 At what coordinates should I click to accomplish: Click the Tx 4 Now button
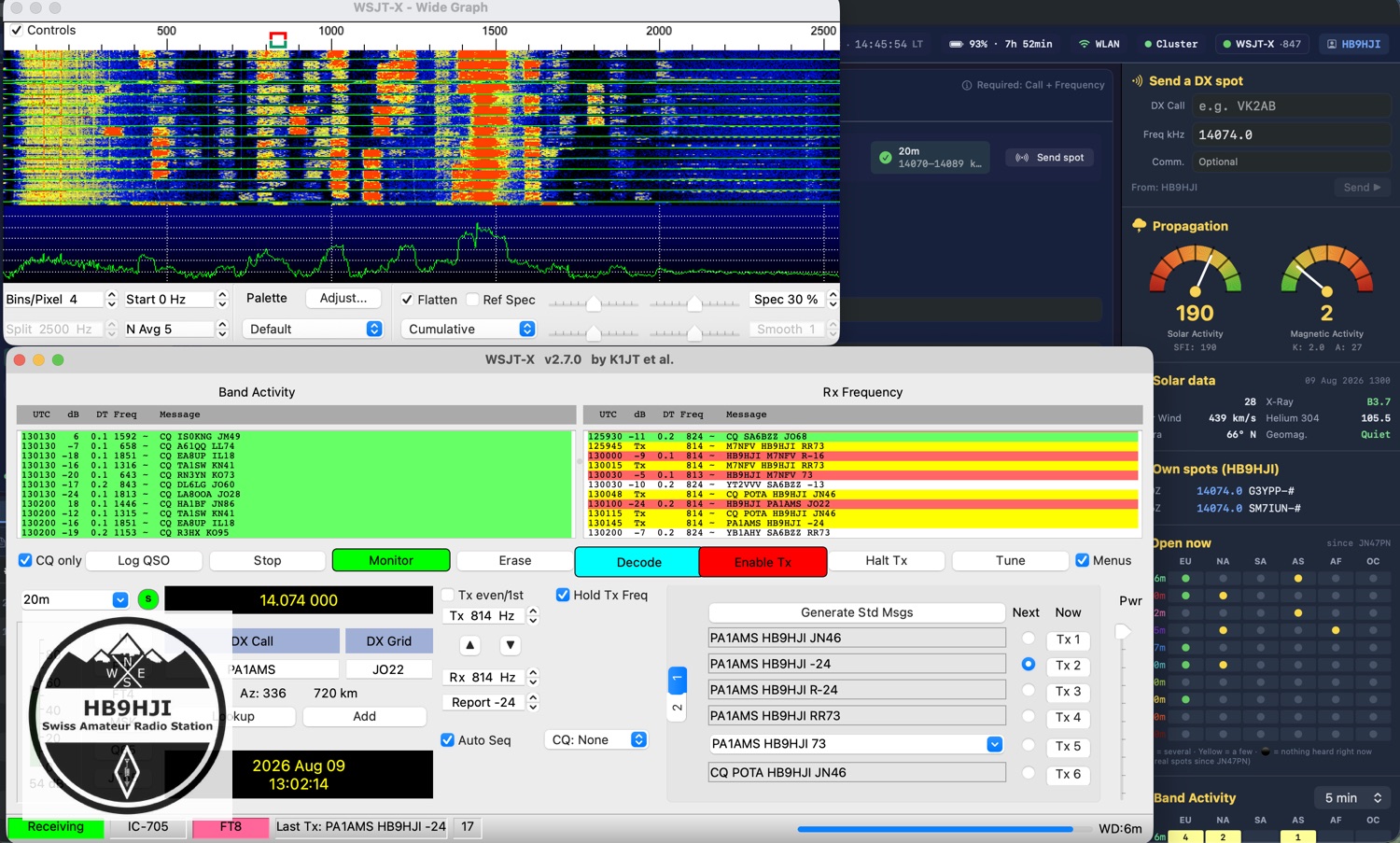[1068, 717]
